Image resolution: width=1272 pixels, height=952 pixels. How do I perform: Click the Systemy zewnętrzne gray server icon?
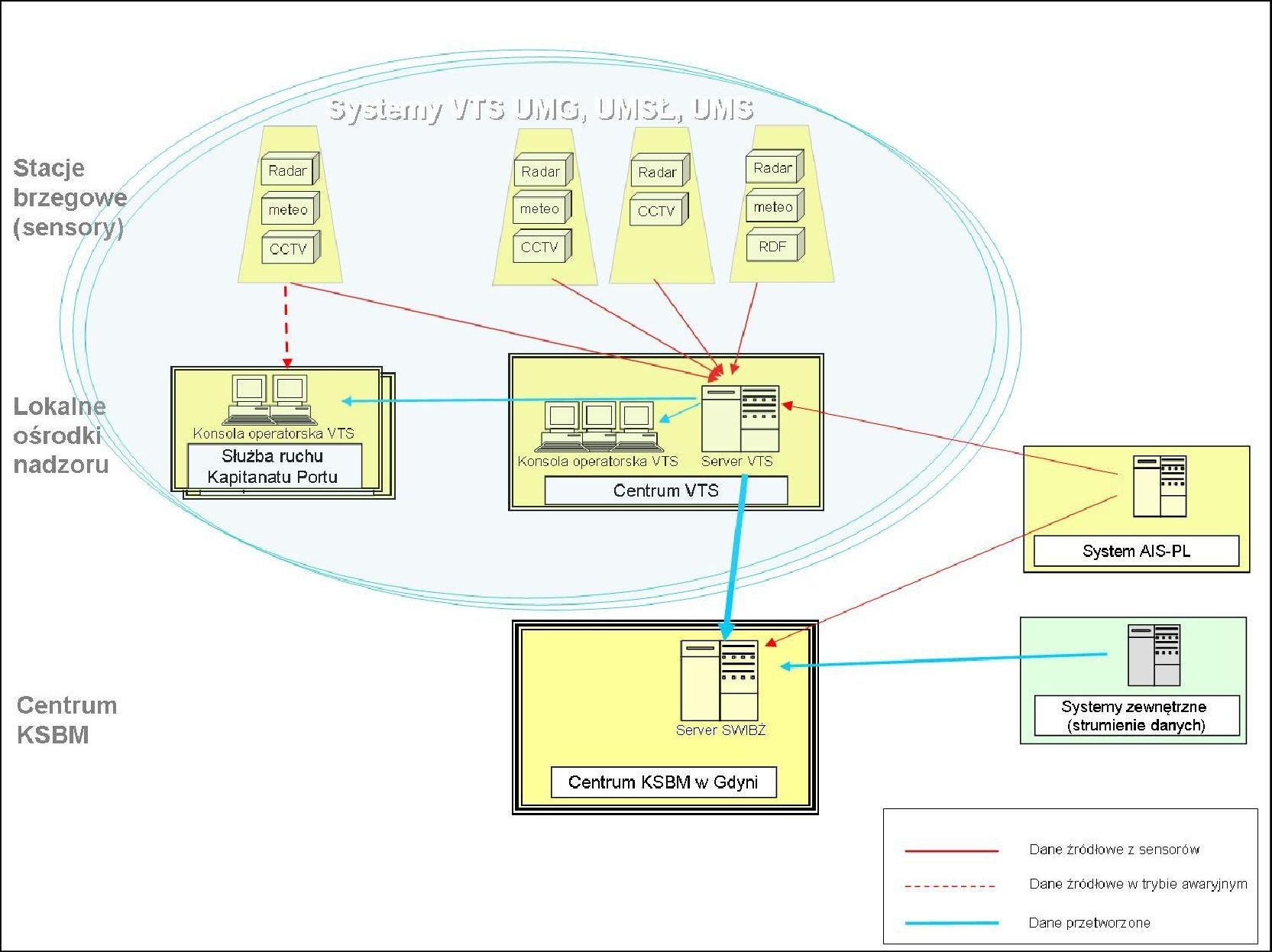coord(1154,655)
